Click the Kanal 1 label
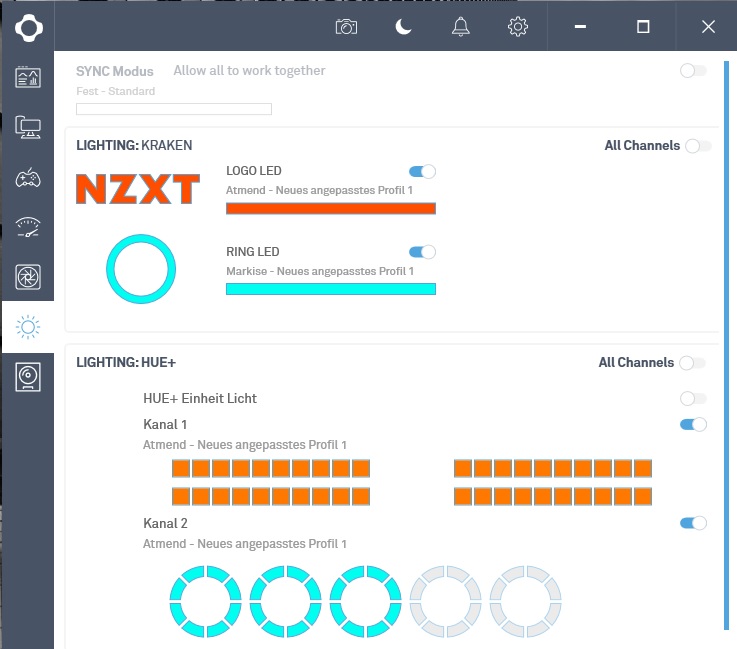Image resolution: width=737 pixels, height=649 pixels. [x=165, y=424]
